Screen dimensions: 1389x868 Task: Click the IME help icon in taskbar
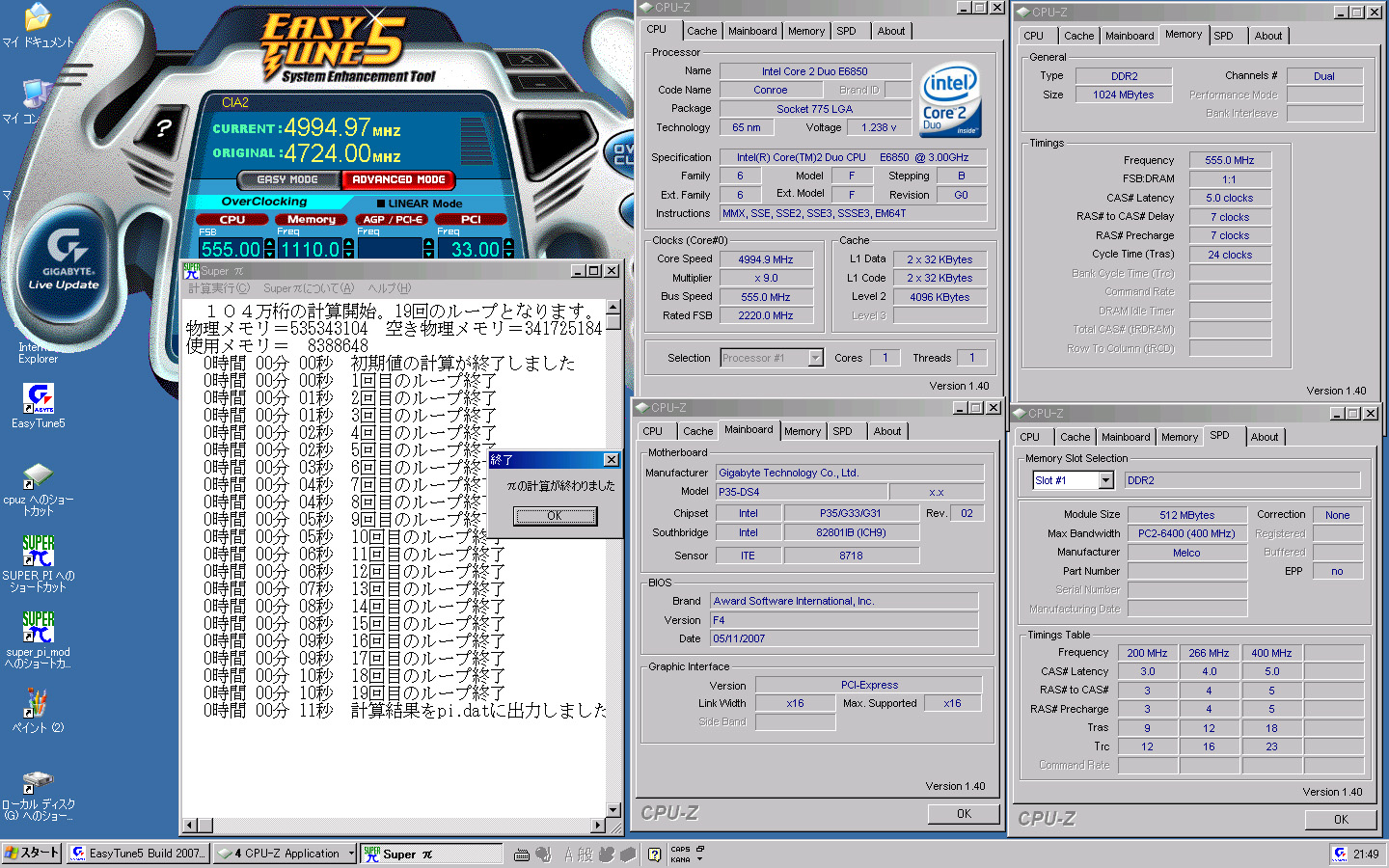(x=654, y=854)
